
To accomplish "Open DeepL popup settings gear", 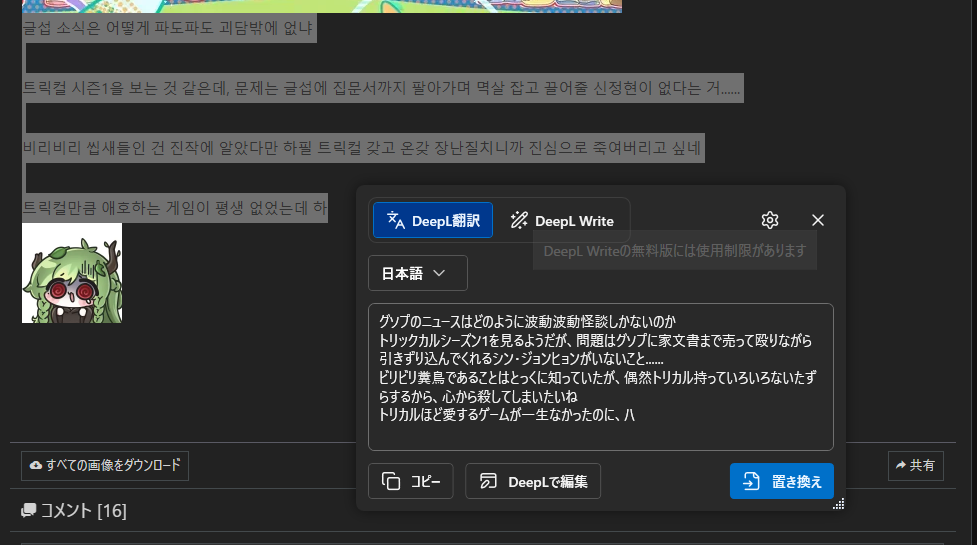I will point(769,220).
